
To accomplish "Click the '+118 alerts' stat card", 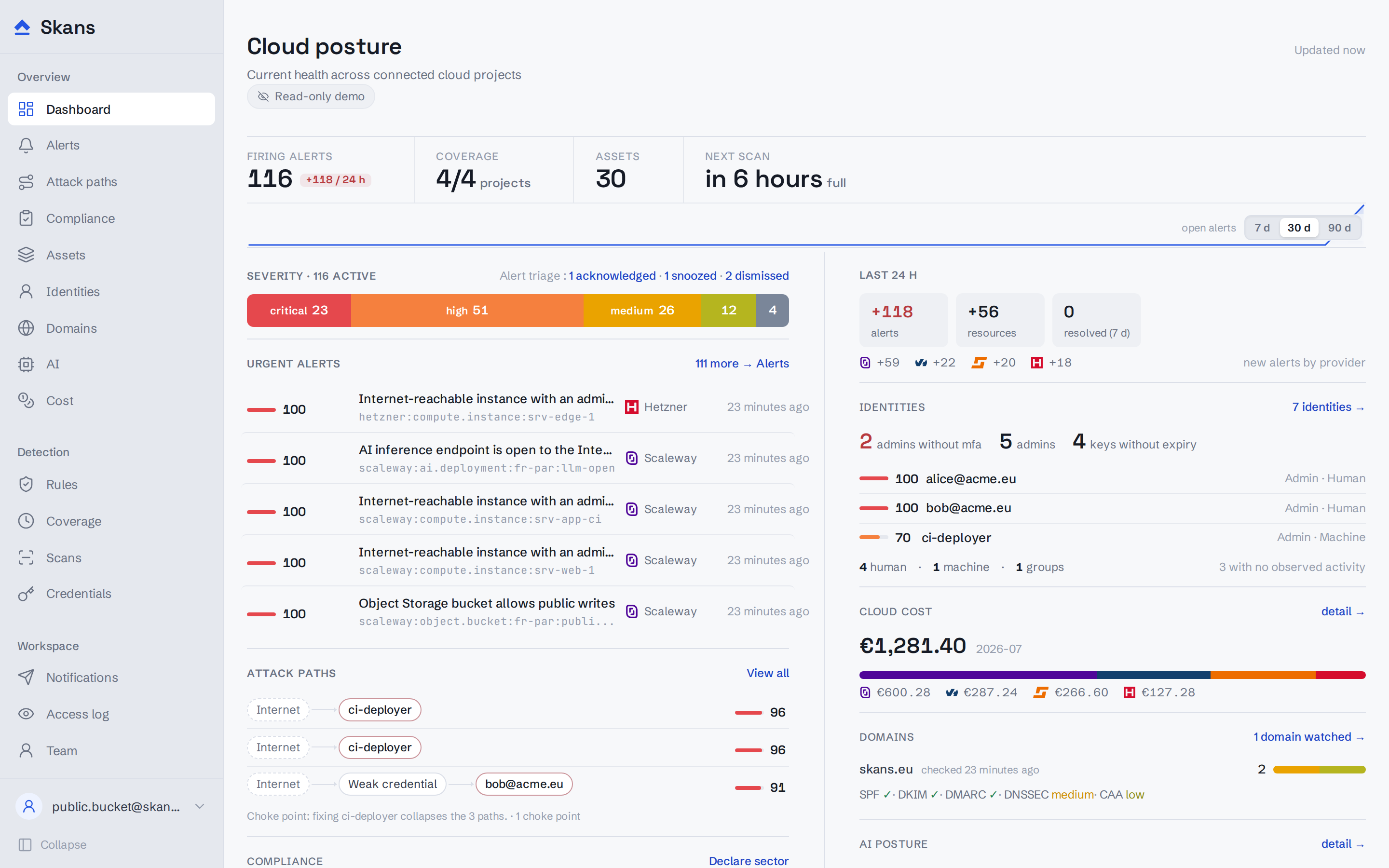I will coord(903,320).
